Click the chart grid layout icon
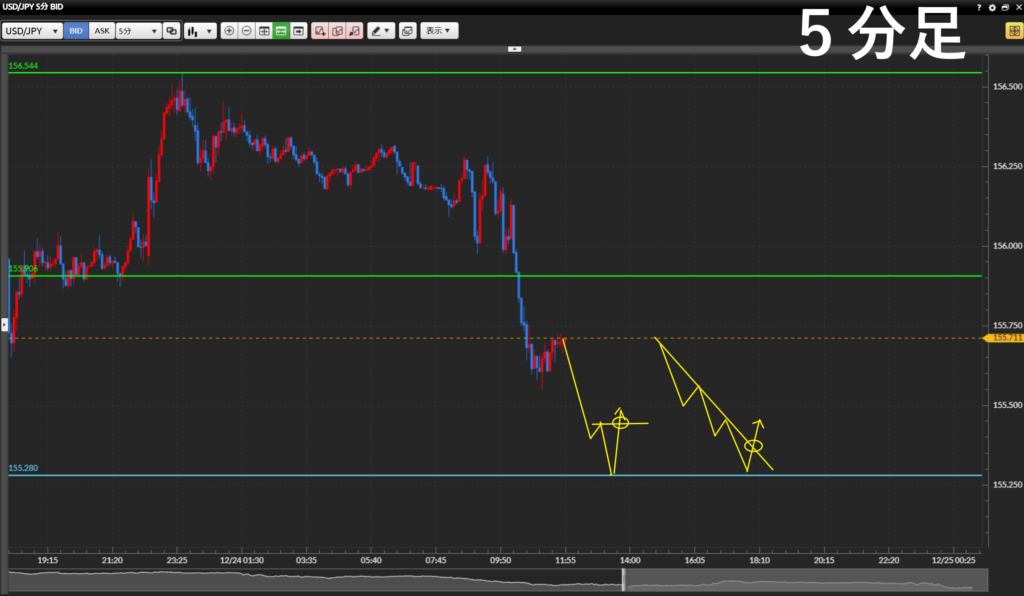 264,31
